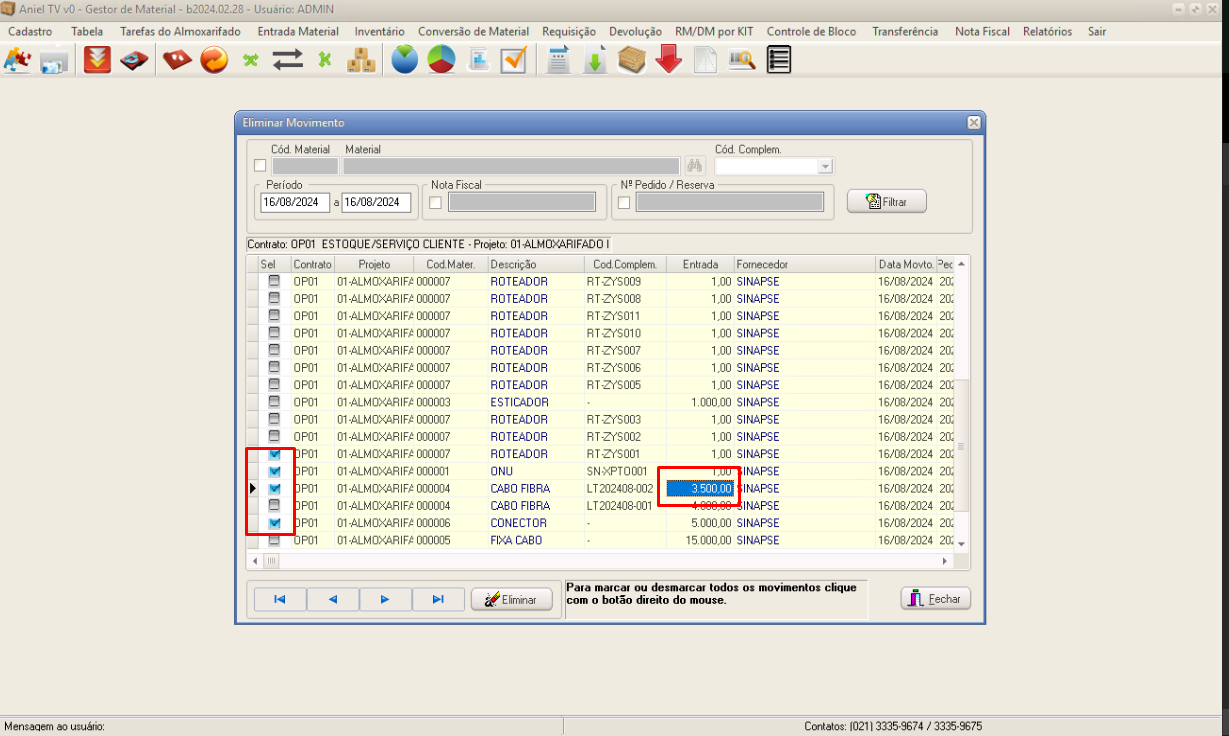This screenshot has width=1229, height=736.
Task: Click the blue and green pie chart toolbar icon
Action: click(404, 60)
